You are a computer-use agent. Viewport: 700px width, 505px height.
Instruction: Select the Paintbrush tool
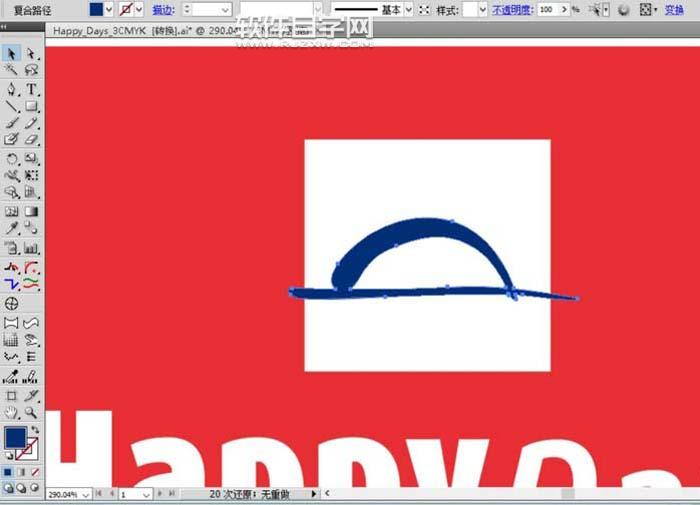pos(11,123)
